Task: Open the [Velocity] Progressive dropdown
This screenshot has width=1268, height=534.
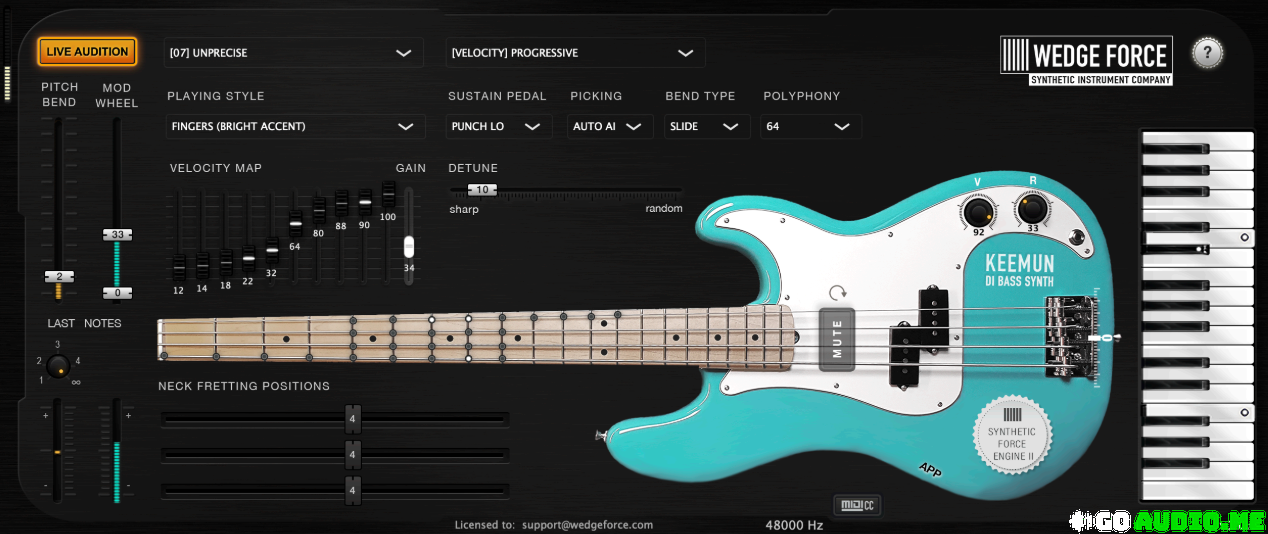Action: click(574, 53)
